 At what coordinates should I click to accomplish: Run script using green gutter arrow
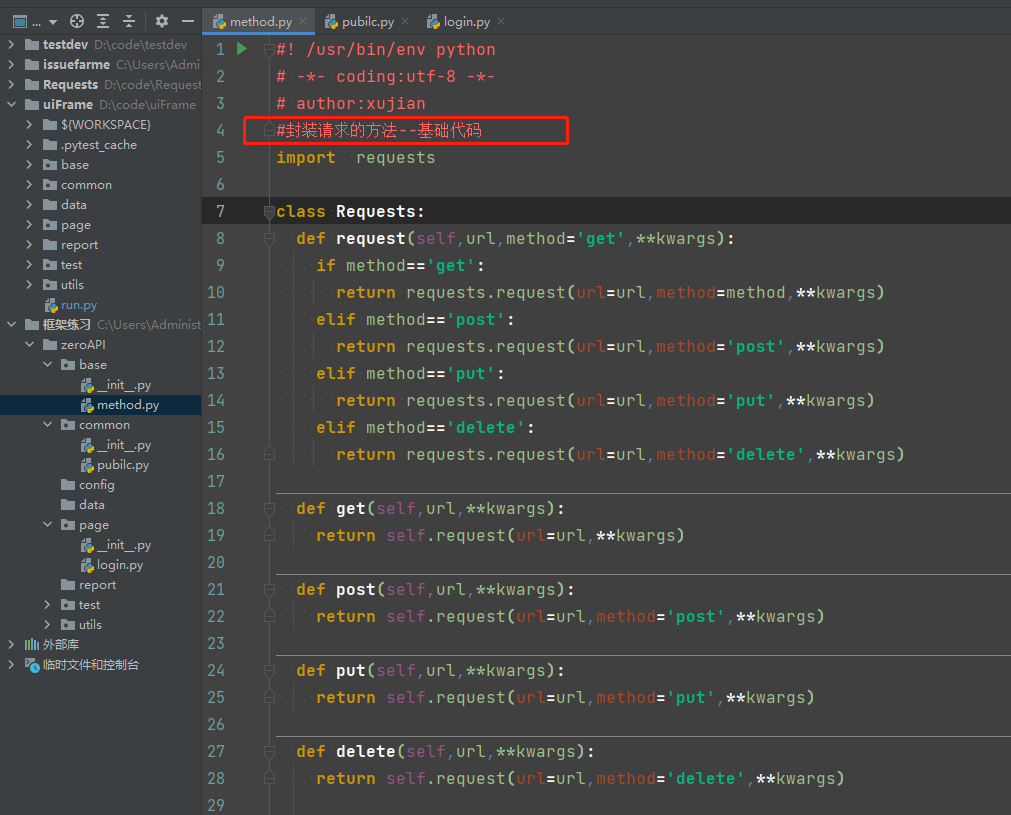point(242,49)
